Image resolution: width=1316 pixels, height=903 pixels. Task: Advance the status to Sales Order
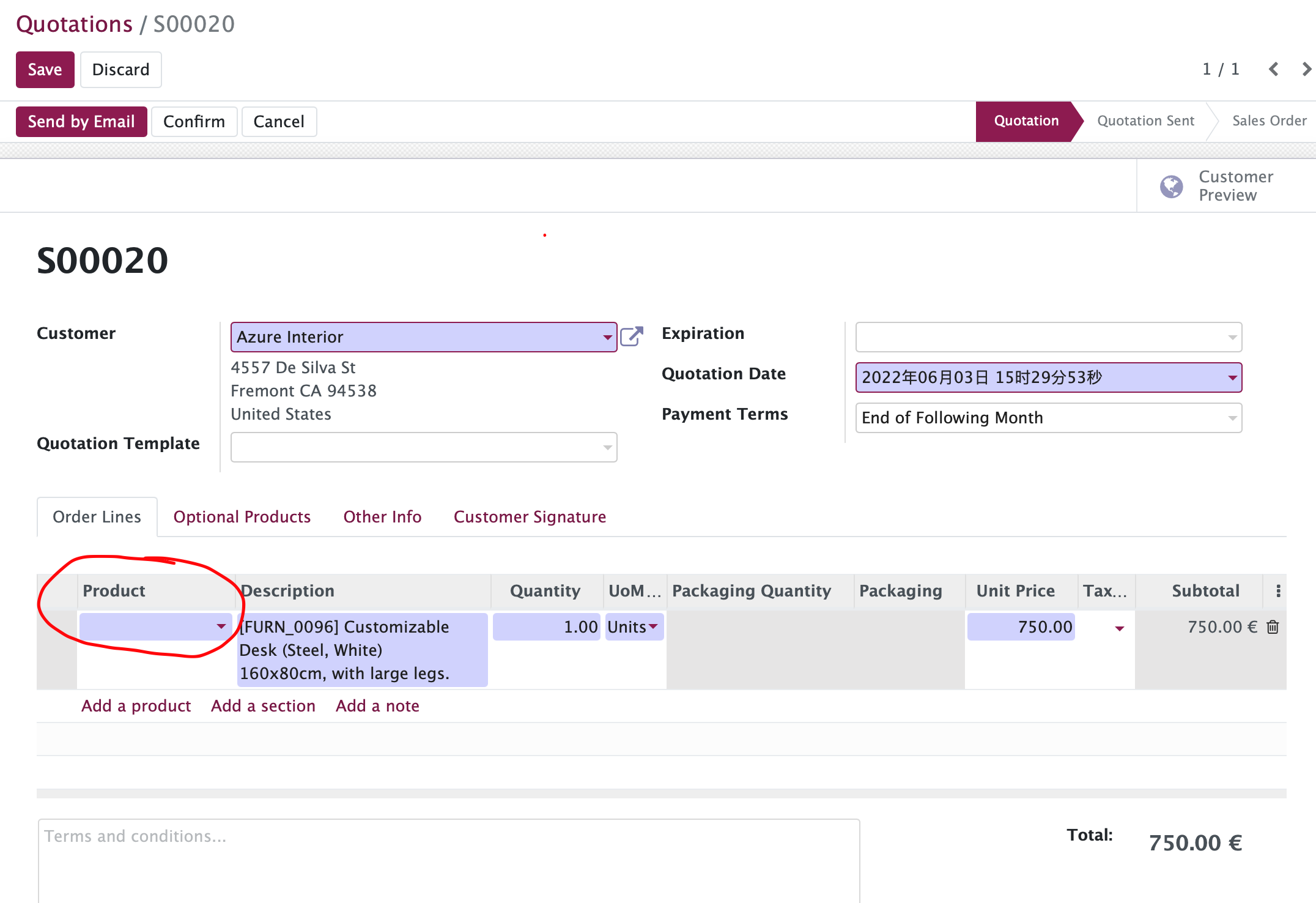pos(1270,121)
